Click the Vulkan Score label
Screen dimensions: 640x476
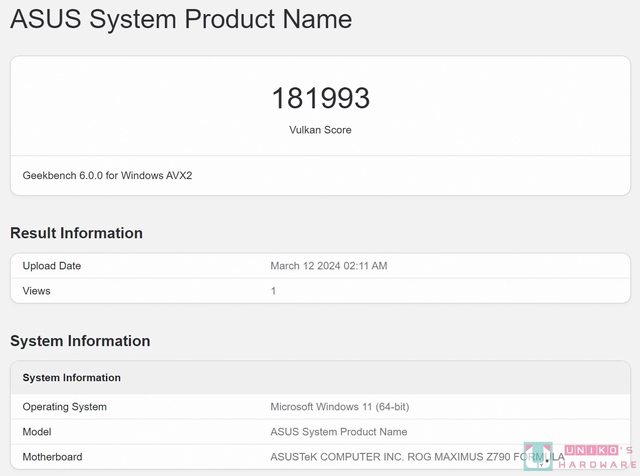[x=320, y=130]
